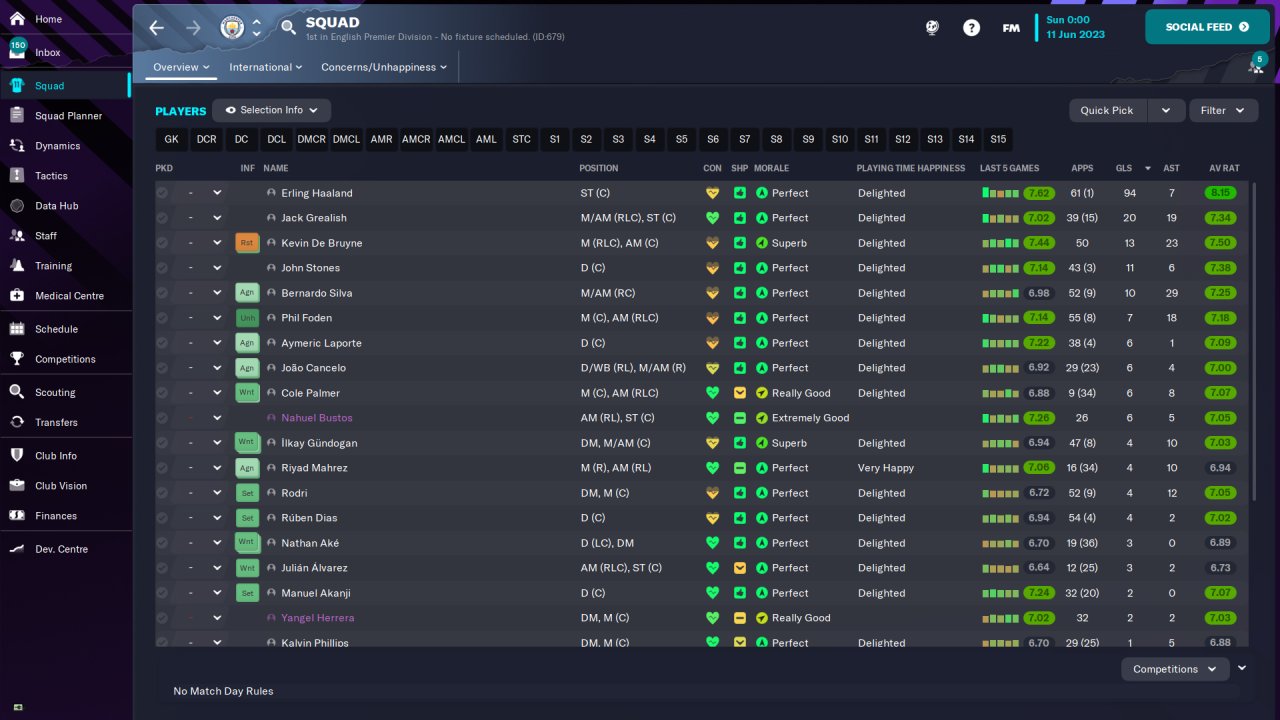Screen dimensions: 1280x720
Task: Switch to the Overview tab
Action: point(181,67)
